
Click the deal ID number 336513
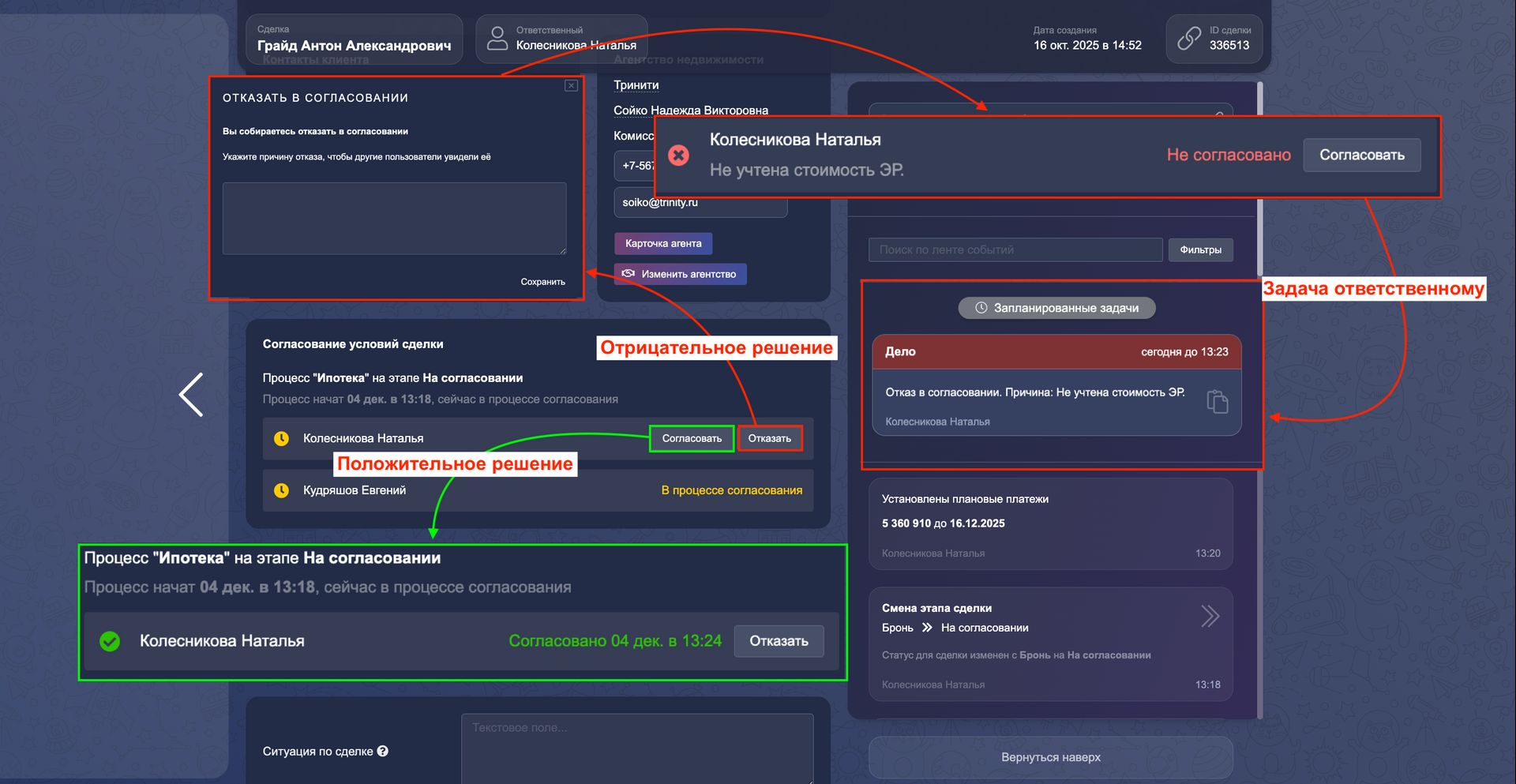click(x=1229, y=46)
